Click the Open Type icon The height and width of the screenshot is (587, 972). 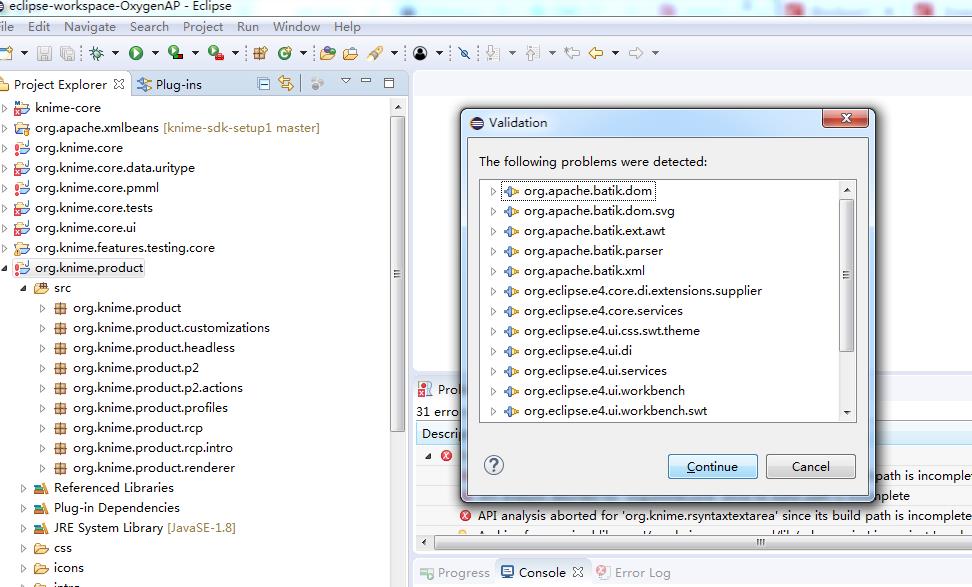point(328,53)
